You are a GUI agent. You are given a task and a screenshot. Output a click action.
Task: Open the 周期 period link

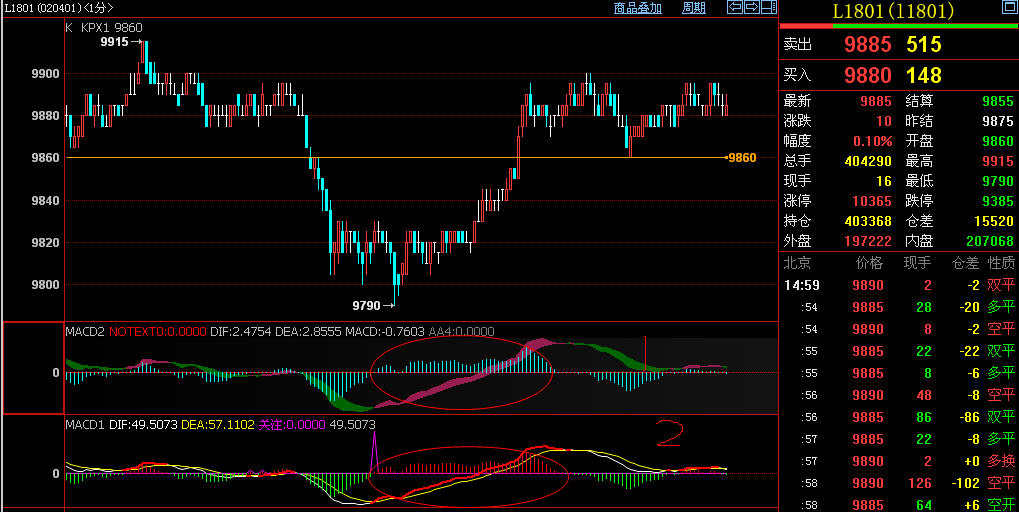point(693,8)
